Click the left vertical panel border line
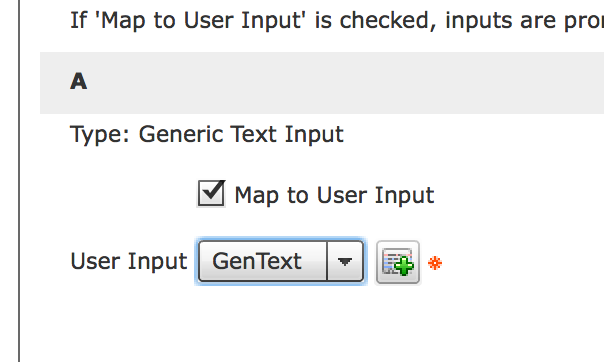Image resolution: width=604 pixels, height=362 pixels. click(x=19, y=181)
